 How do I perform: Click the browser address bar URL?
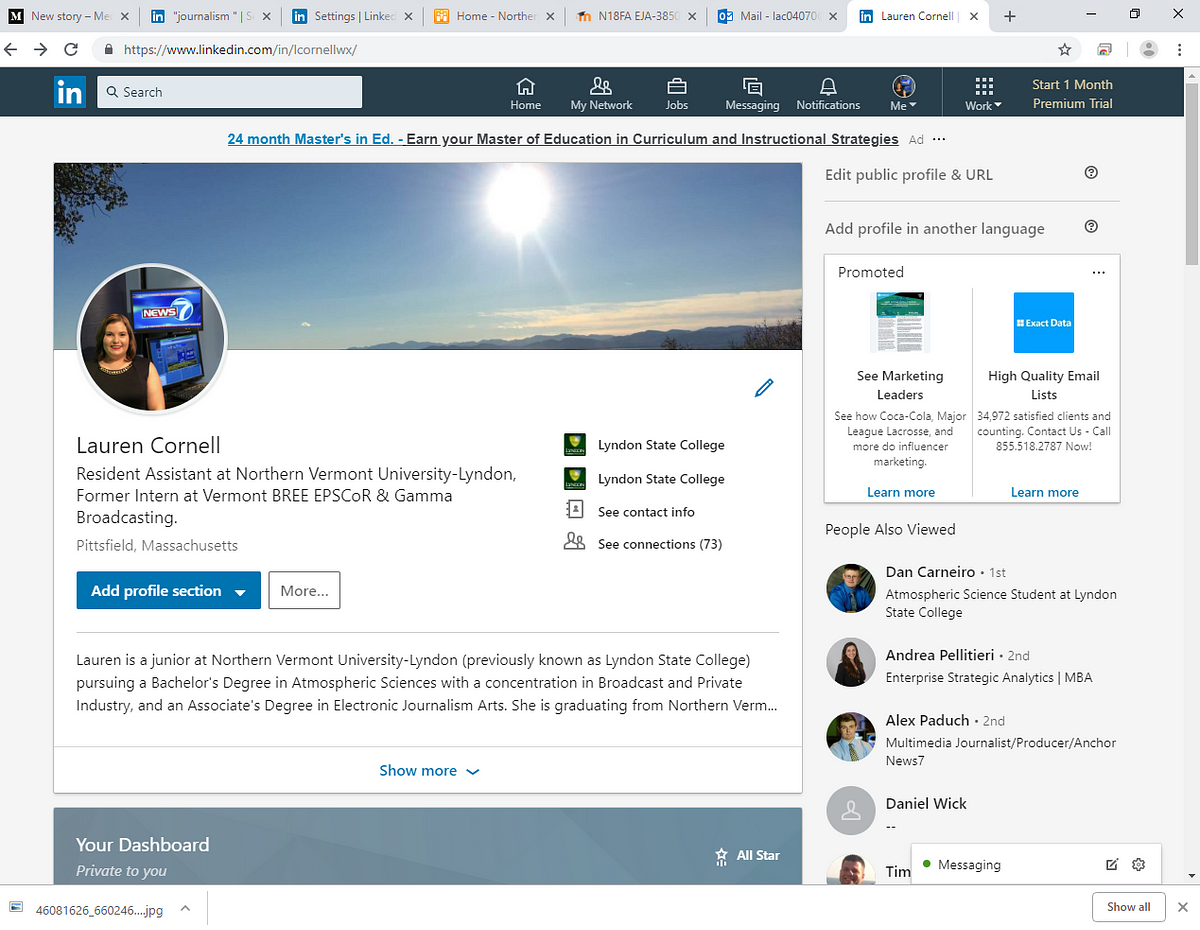point(240,49)
